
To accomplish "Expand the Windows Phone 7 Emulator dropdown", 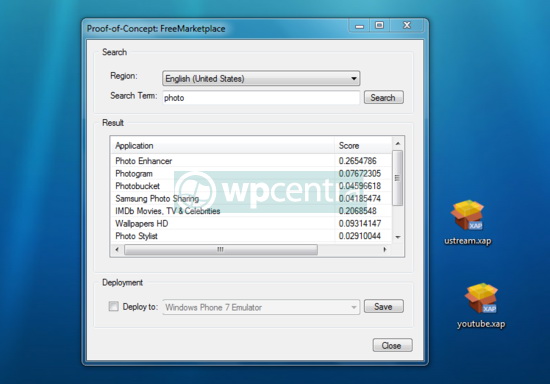I will 261,307.
